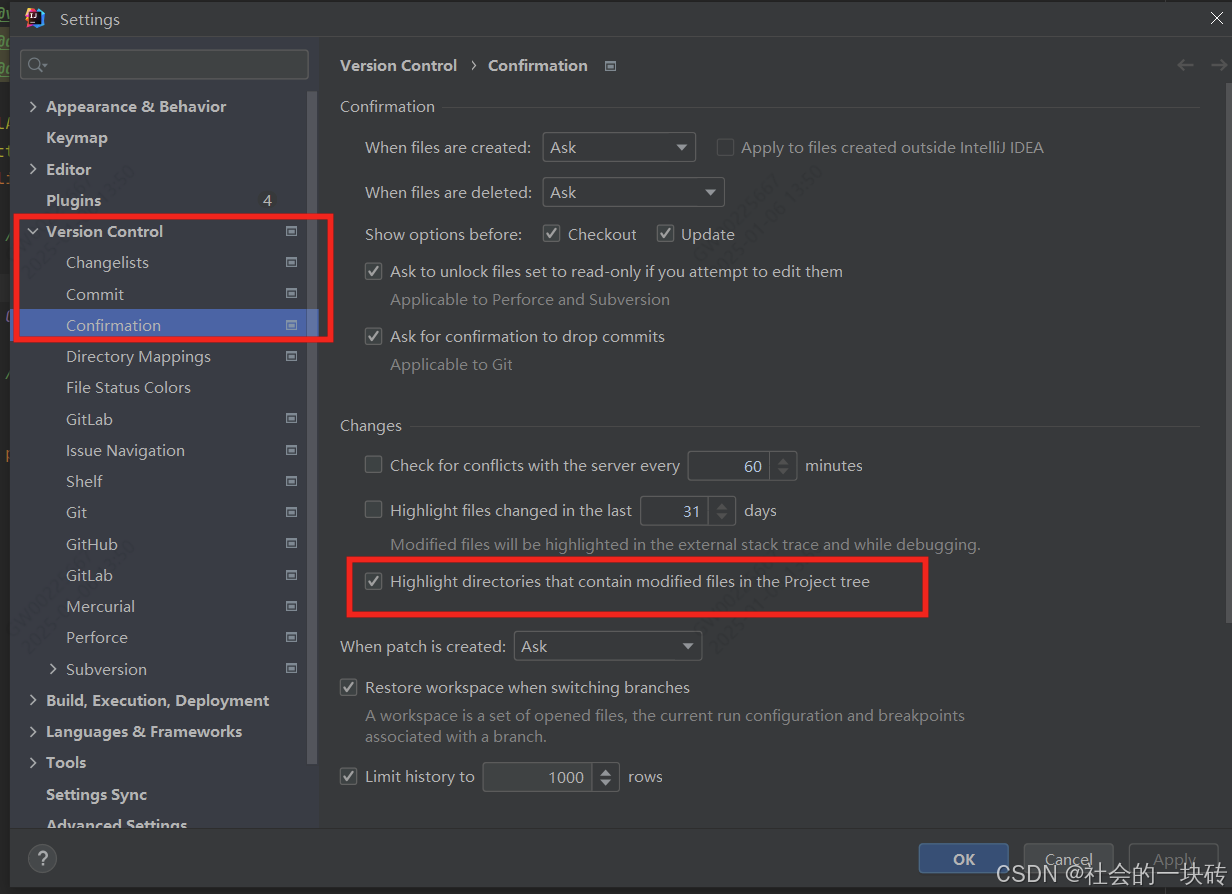Click the back arrow navigation icon
The width and height of the screenshot is (1232, 894).
tap(1185, 65)
